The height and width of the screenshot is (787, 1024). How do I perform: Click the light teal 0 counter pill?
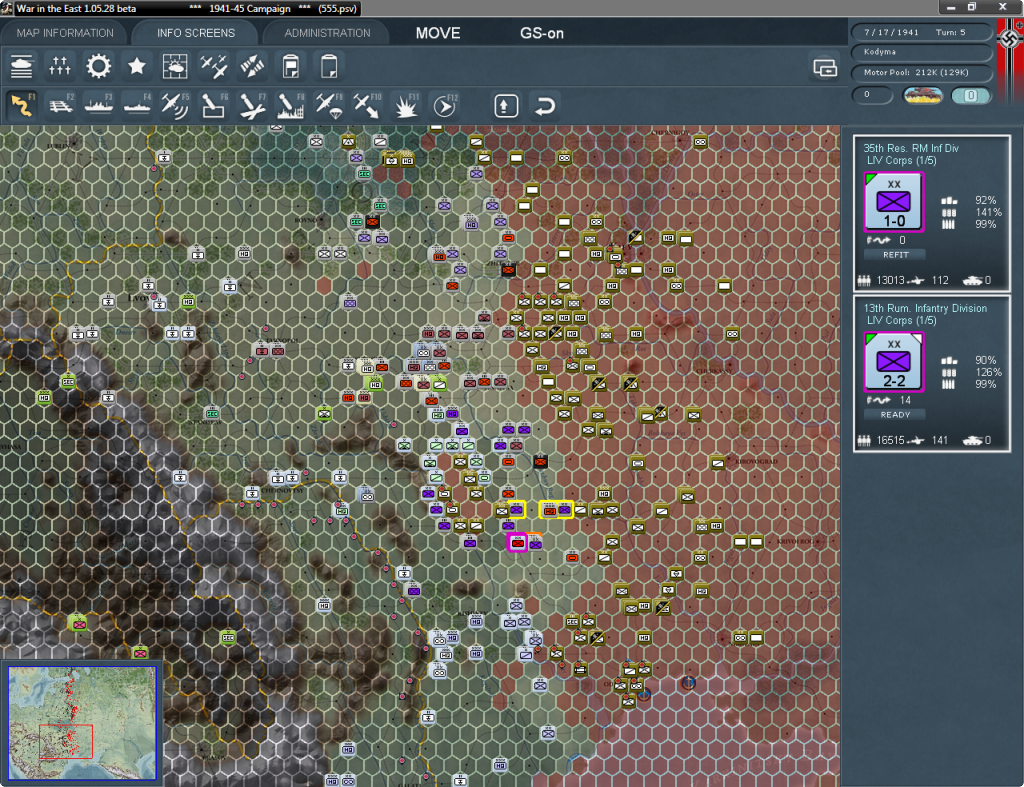coord(970,95)
